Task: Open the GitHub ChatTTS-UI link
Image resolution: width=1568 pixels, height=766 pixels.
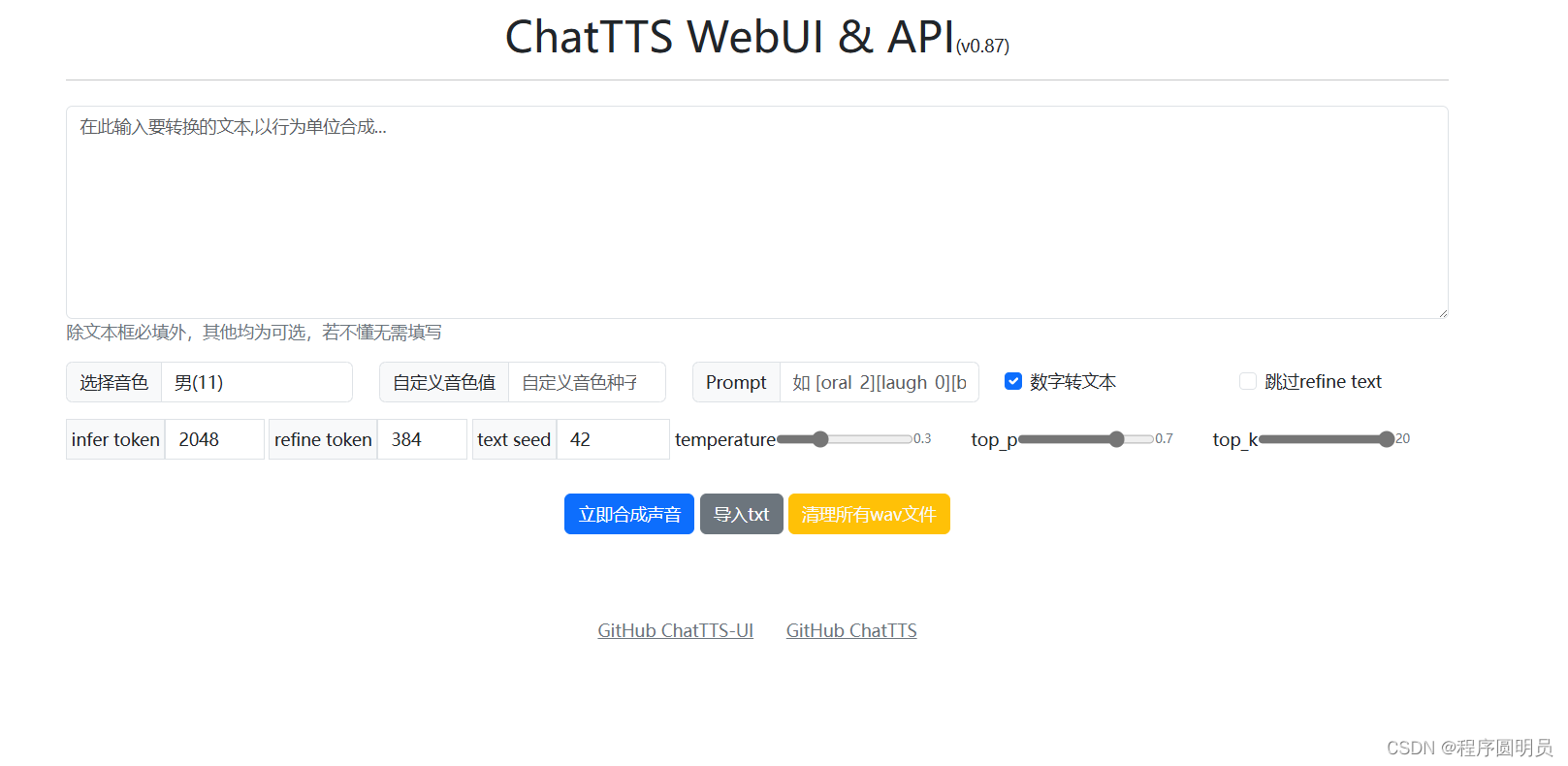Action: point(676,630)
